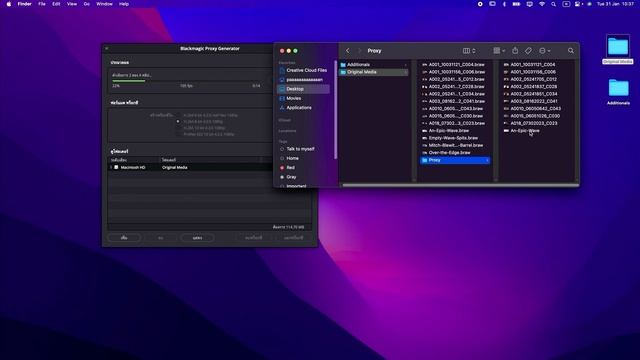
Task: Click the rightmost bottom button in Proxy Generator
Action: point(293,238)
